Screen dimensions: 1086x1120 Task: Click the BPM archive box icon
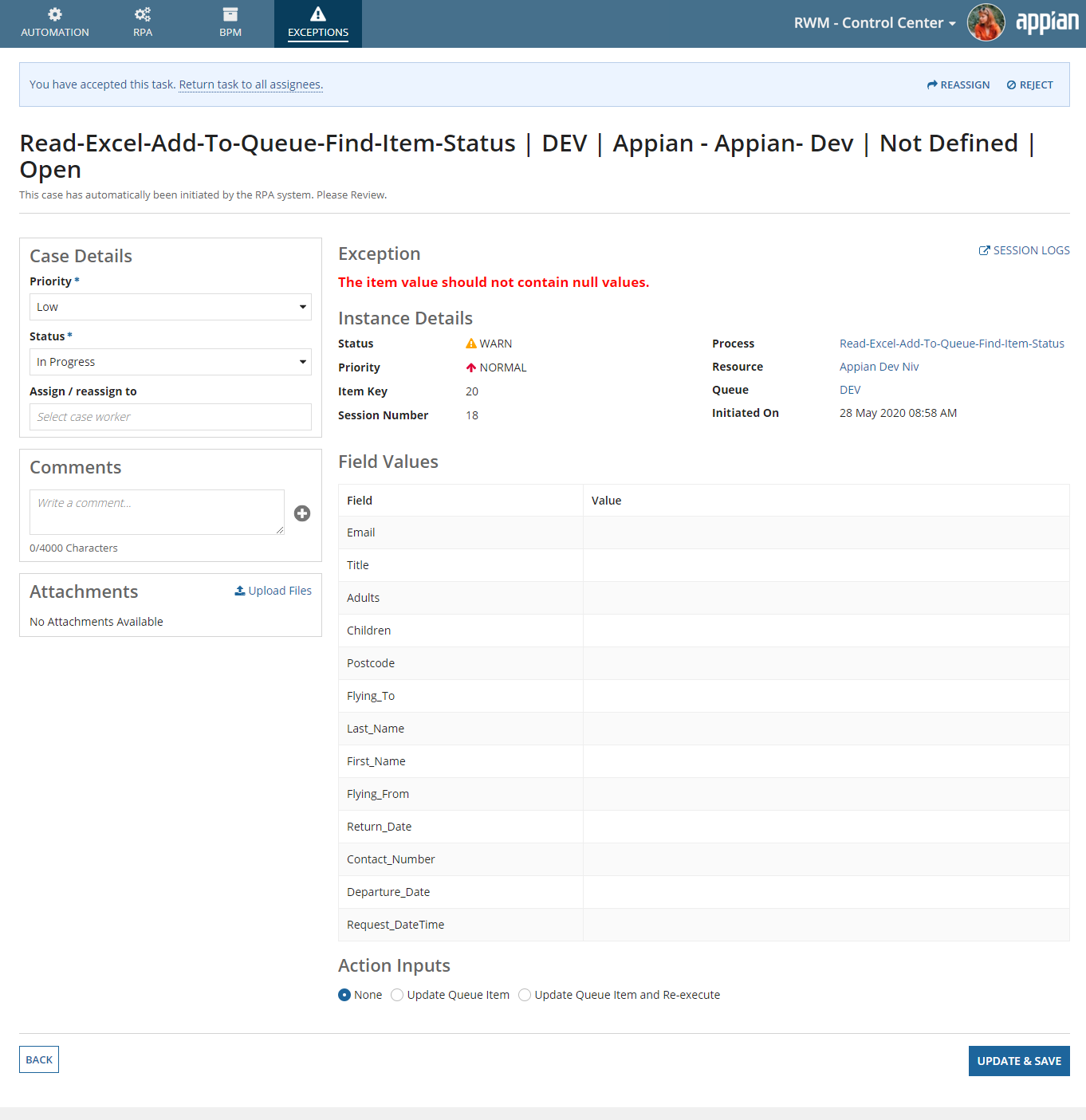pyautogui.click(x=230, y=14)
